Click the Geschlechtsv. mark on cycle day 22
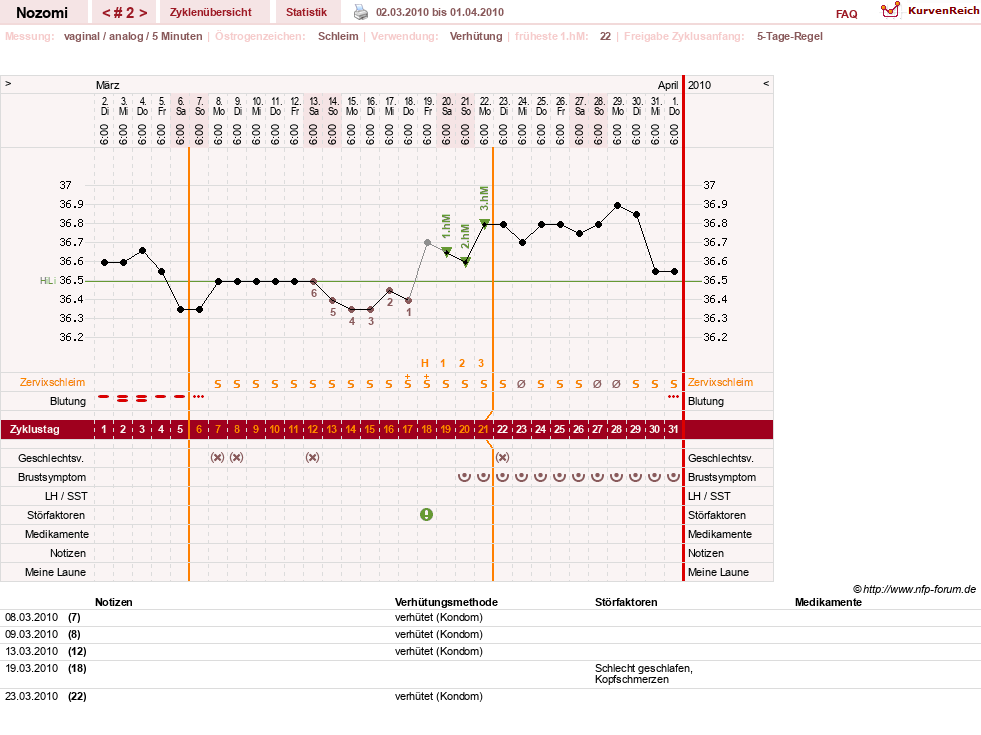 point(502,457)
